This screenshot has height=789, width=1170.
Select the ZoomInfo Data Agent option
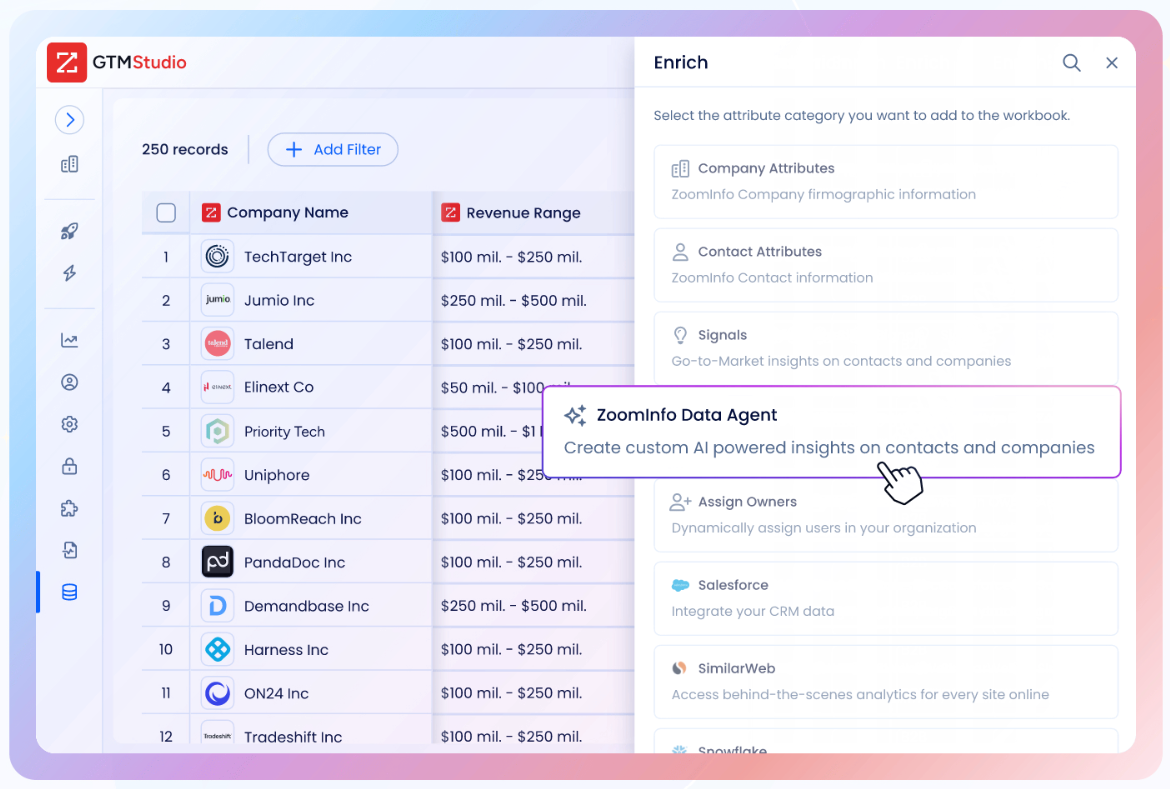[x=831, y=431]
